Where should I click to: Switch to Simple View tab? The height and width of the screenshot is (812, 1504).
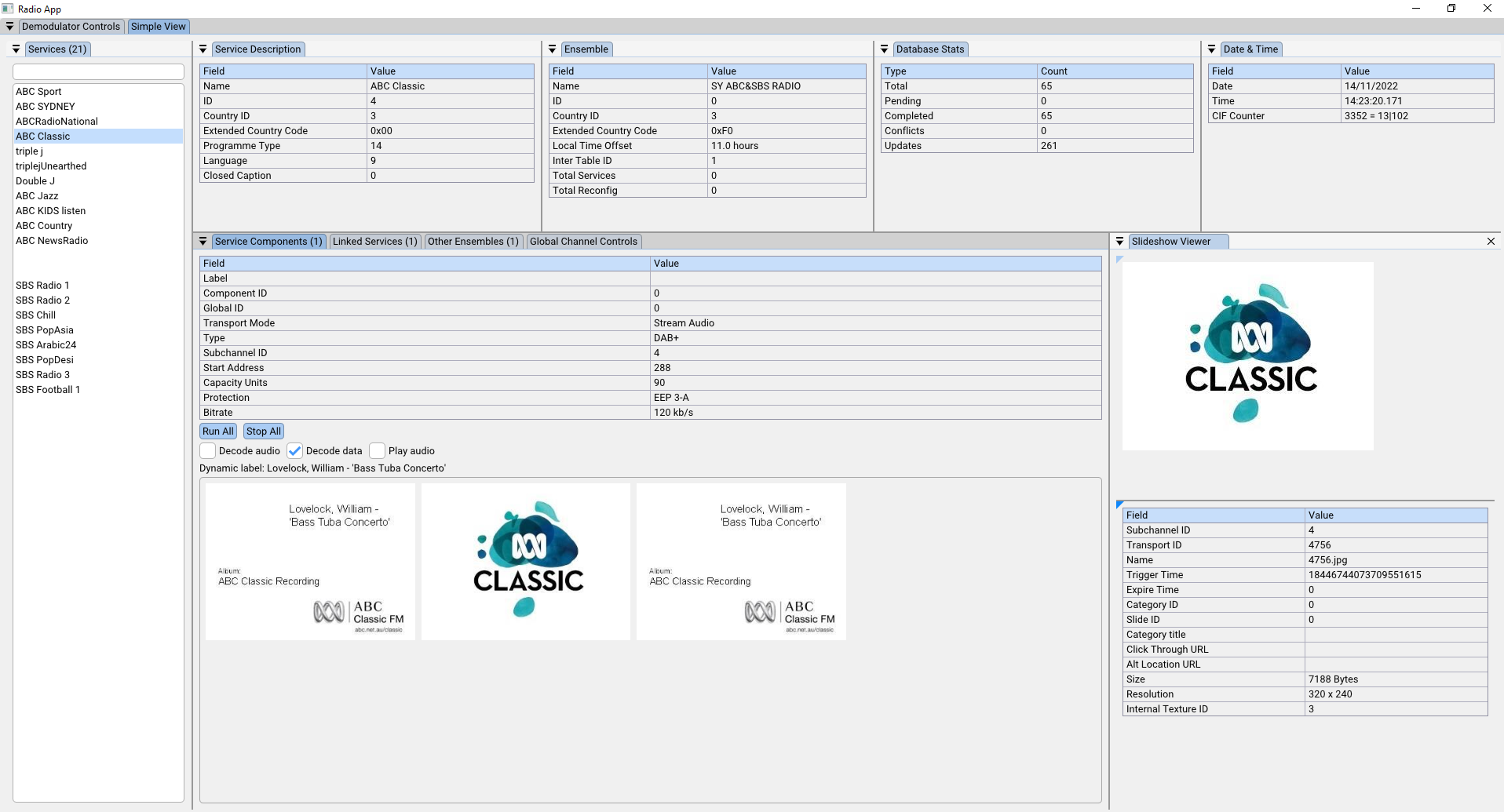(159, 27)
